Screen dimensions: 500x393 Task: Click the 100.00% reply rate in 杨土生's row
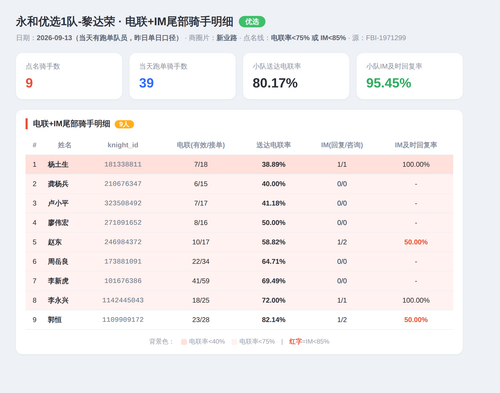point(416,164)
